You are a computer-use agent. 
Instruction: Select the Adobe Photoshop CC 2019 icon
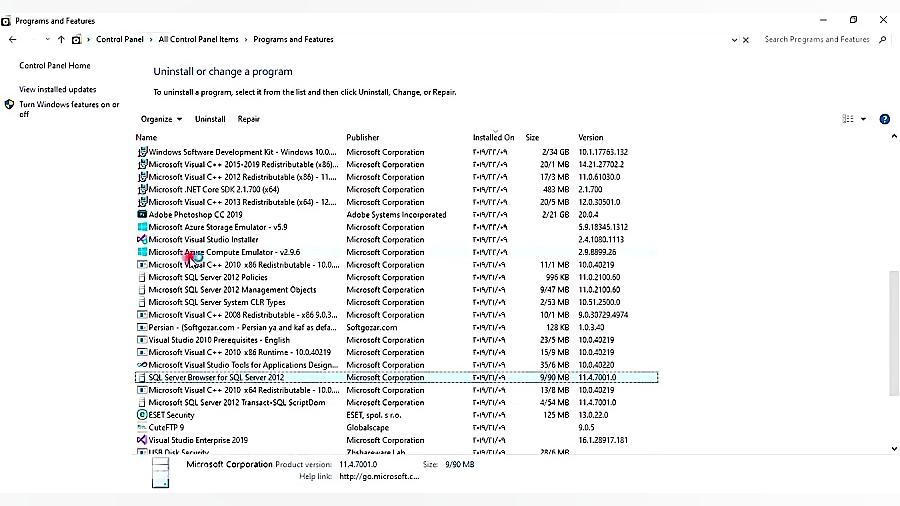tap(142, 215)
